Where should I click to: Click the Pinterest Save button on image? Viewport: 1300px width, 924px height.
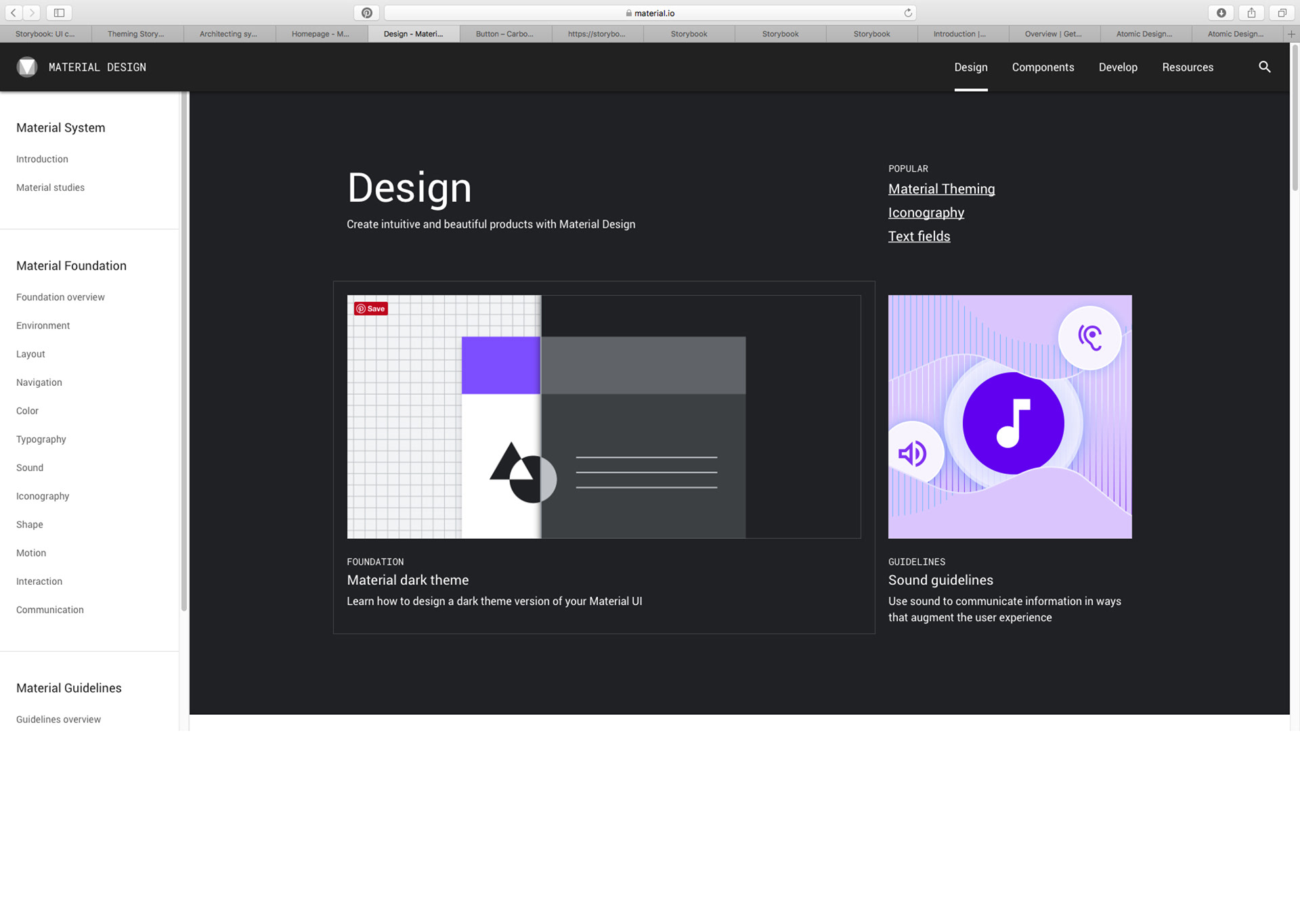click(370, 309)
